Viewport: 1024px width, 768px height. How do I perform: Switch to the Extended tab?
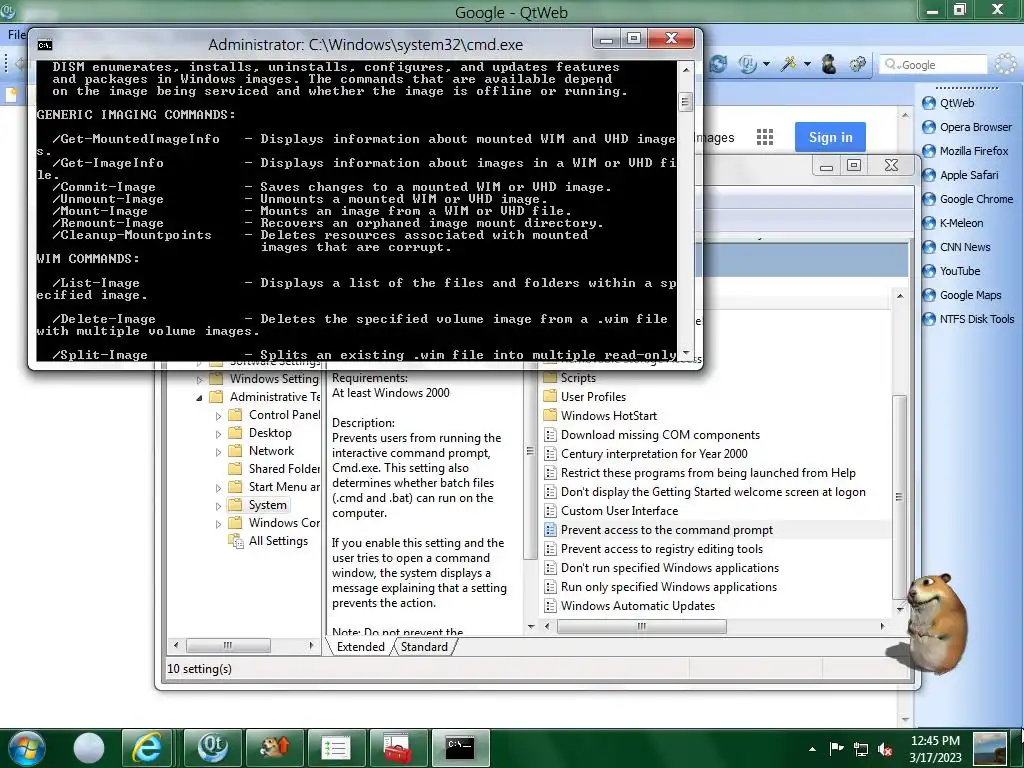(x=360, y=647)
